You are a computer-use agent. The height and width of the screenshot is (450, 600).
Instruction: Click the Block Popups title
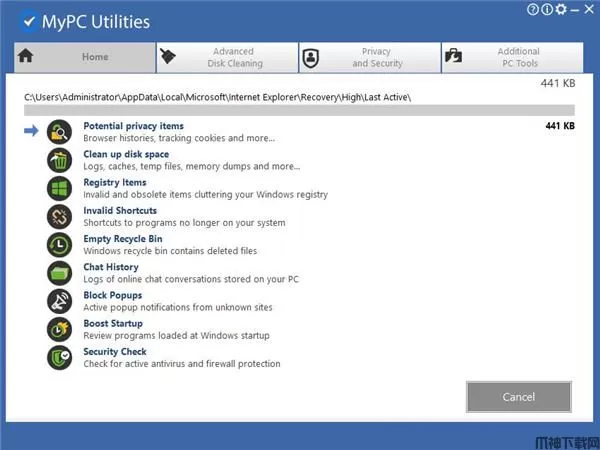tap(113, 295)
